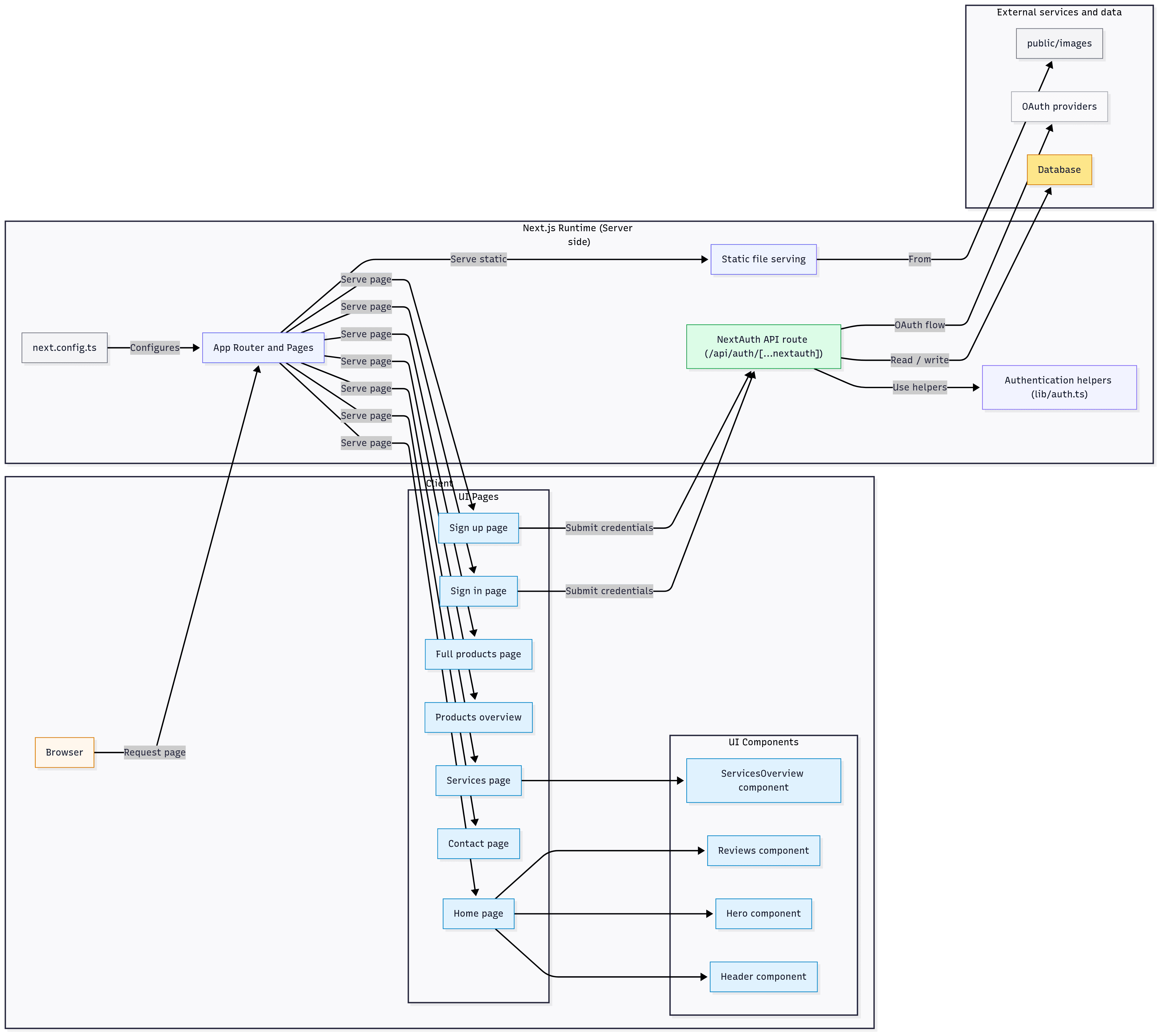Viewport: 1161px width, 1036px height.
Task: Click the Browser node
Action: pyautogui.click(x=64, y=752)
